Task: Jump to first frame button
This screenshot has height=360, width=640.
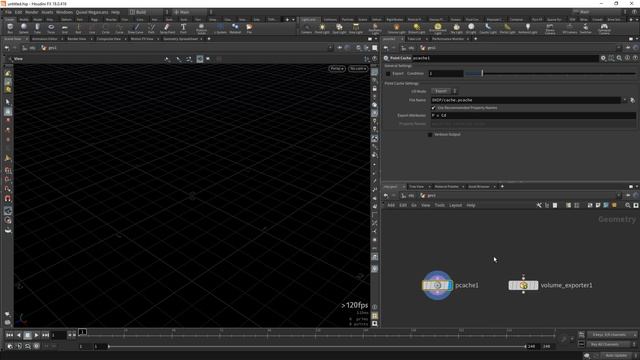Action: tap(9, 335)
